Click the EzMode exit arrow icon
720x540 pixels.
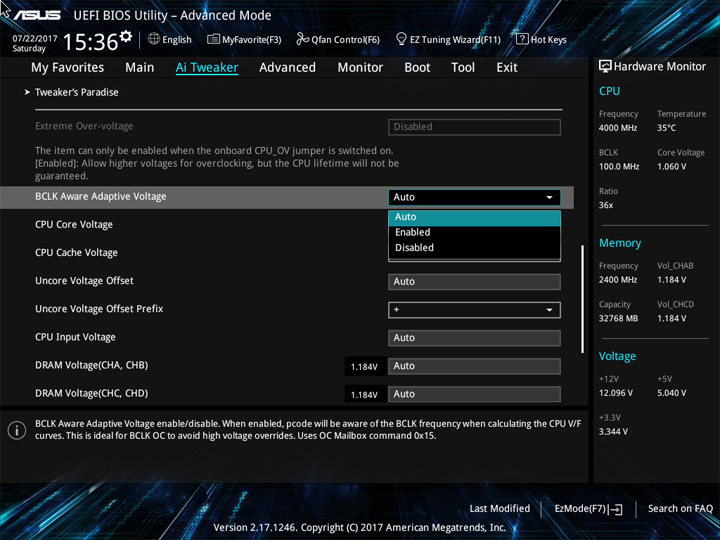[616, 509]
